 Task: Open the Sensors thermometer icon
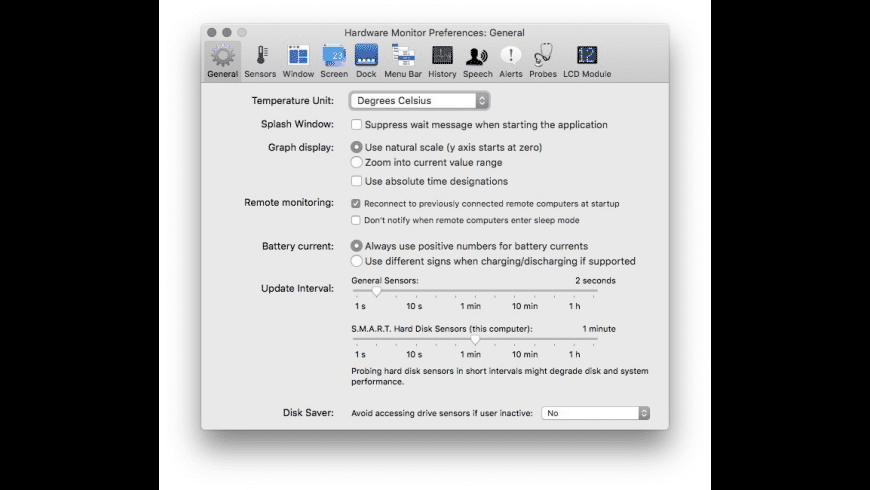(x=261, y=55)
